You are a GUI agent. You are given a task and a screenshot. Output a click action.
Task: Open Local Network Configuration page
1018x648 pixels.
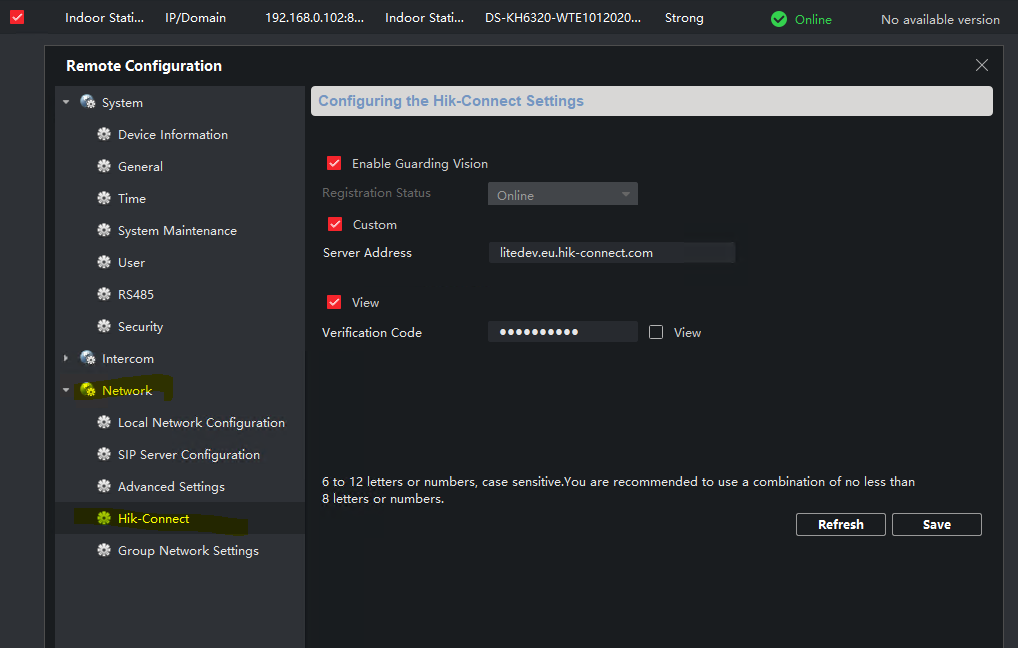pos(201,422)
